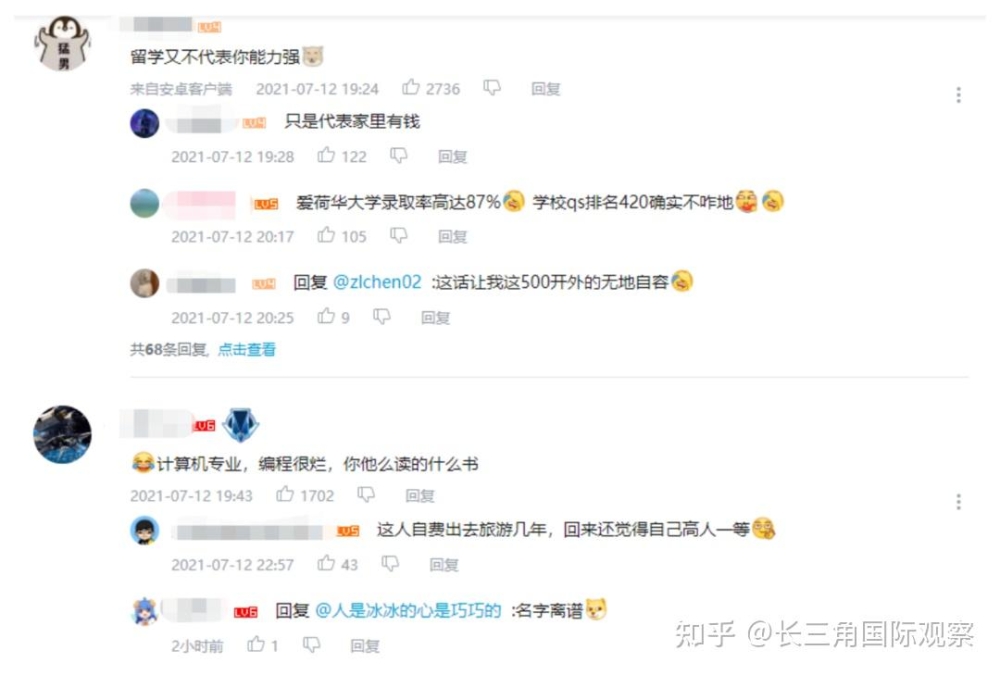Like the comment with 1702 likes
1000x675 pixels.
click(285, 494)
